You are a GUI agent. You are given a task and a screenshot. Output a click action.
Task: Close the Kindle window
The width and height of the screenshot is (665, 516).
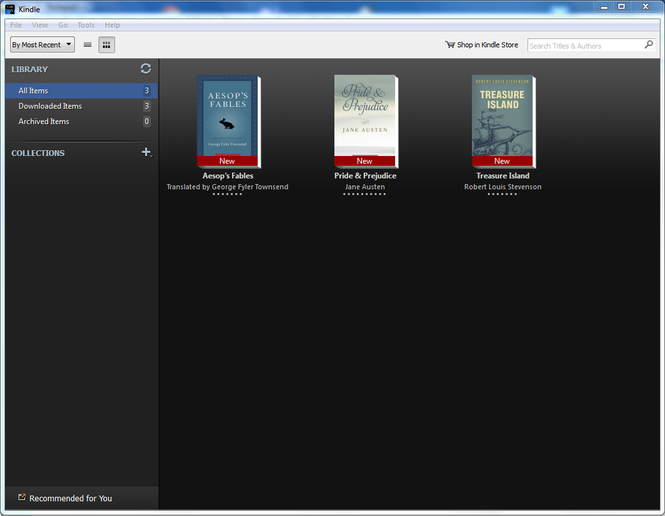tap(645, 7)
